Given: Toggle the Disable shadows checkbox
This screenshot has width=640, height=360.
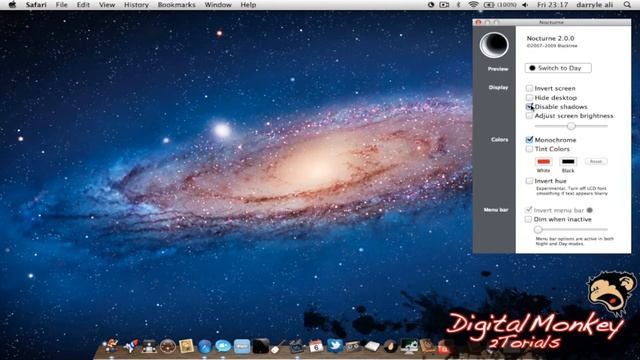Looking at the screenshot, I should tap(529, 107).
